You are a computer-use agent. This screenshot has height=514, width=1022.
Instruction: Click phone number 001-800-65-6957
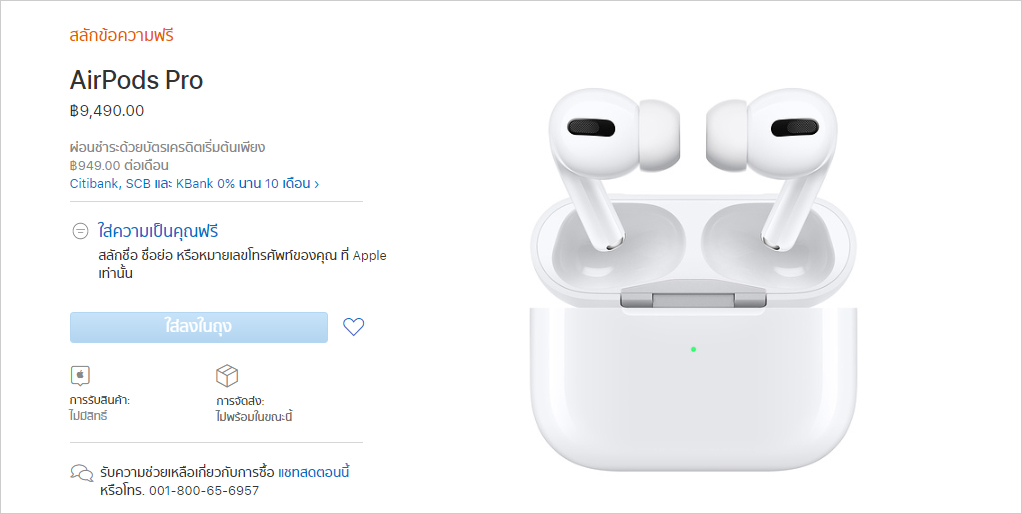(204, 491)
